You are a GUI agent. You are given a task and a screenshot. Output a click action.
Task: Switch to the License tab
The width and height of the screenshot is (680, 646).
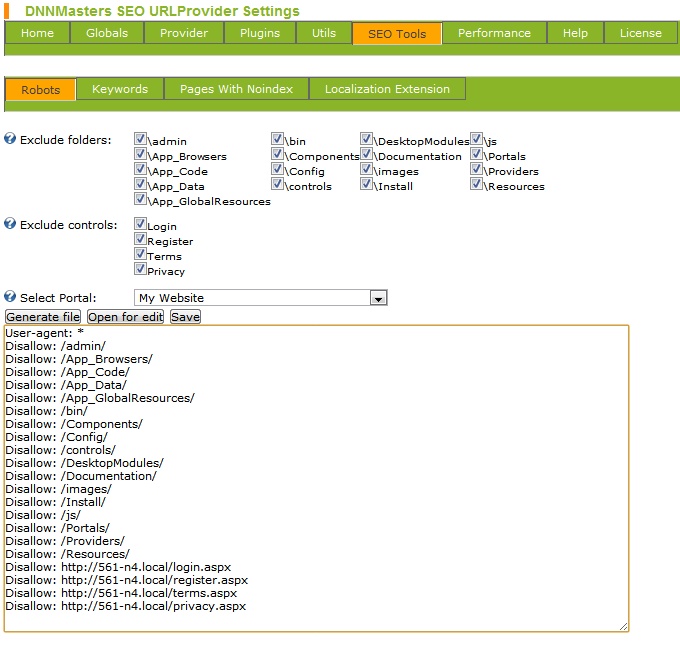click(641, 33)
